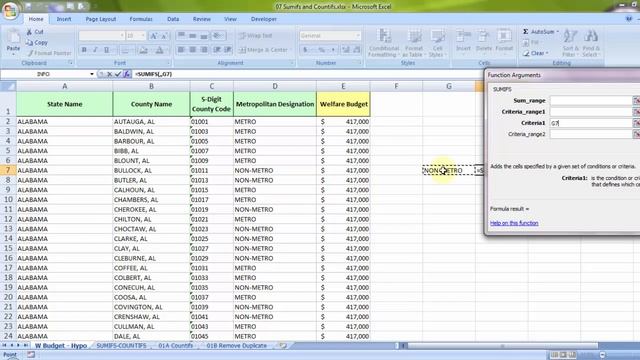640x360 pixels.
Task: Click the Copy icon
Action: pyautogui.click(x=29, y=42)
